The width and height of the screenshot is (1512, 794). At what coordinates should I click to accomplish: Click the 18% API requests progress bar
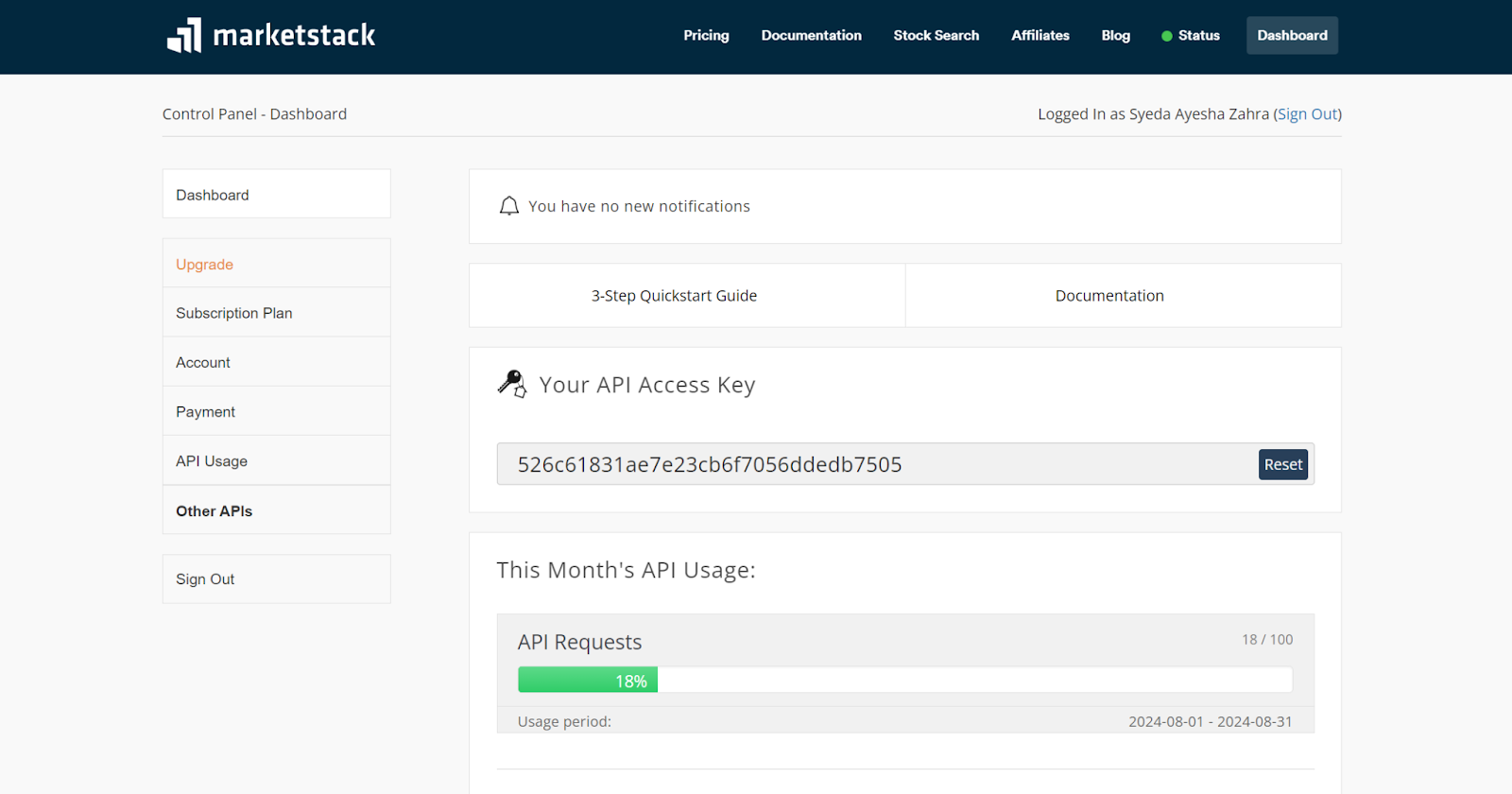coord(905,680)
